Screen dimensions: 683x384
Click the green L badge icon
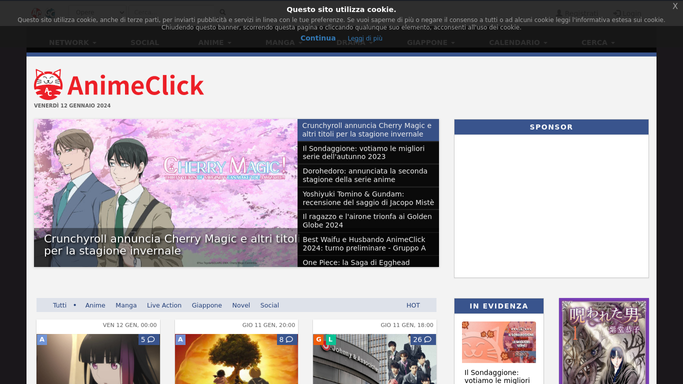331,339
